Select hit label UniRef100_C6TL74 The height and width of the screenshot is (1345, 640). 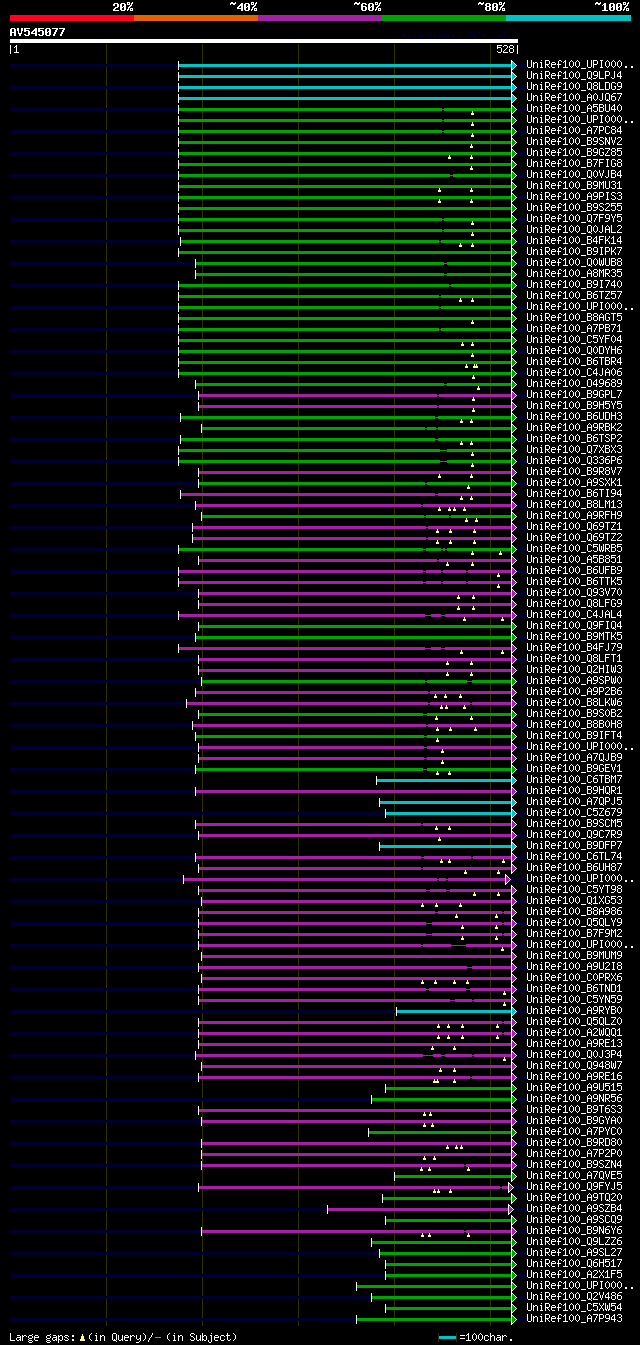[574, 856]
